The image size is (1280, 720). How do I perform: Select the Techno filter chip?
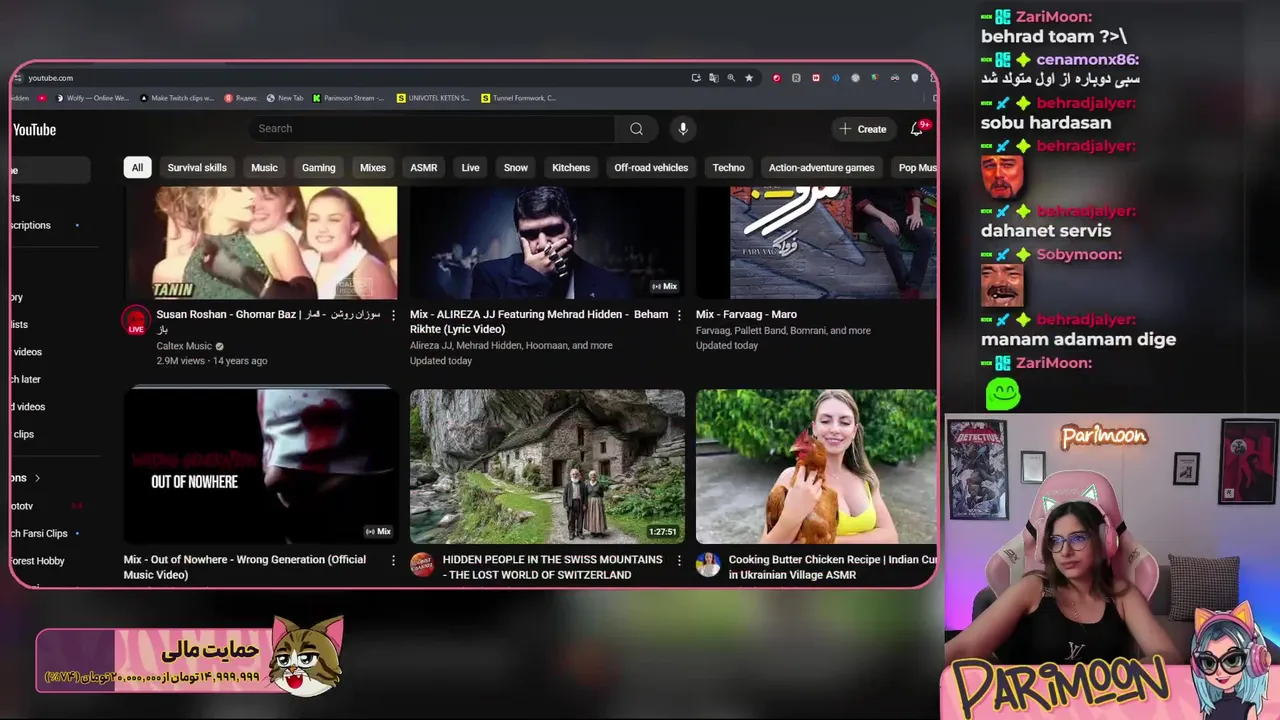pyautogui.click(x=728, y=168)
